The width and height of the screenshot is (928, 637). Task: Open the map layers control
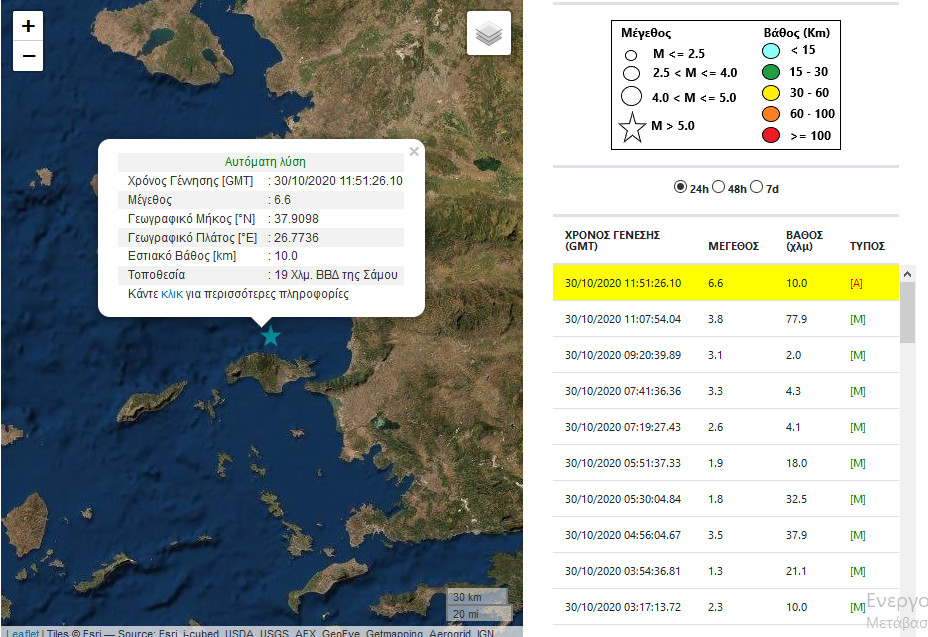(x=488, y=34)
